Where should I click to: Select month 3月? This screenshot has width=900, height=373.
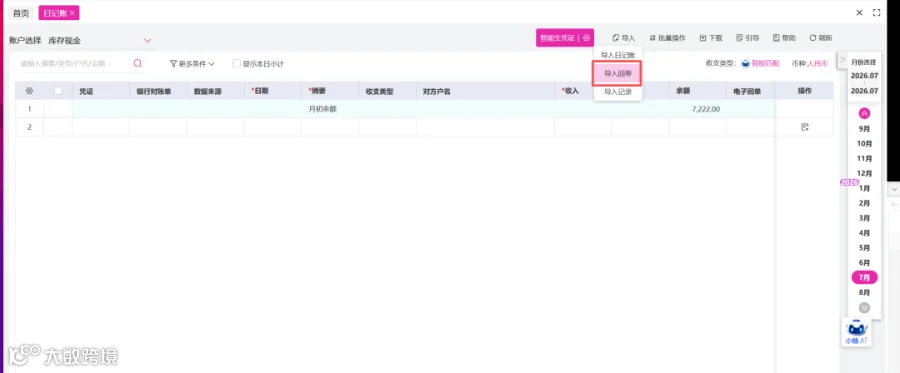click(864, 219)
